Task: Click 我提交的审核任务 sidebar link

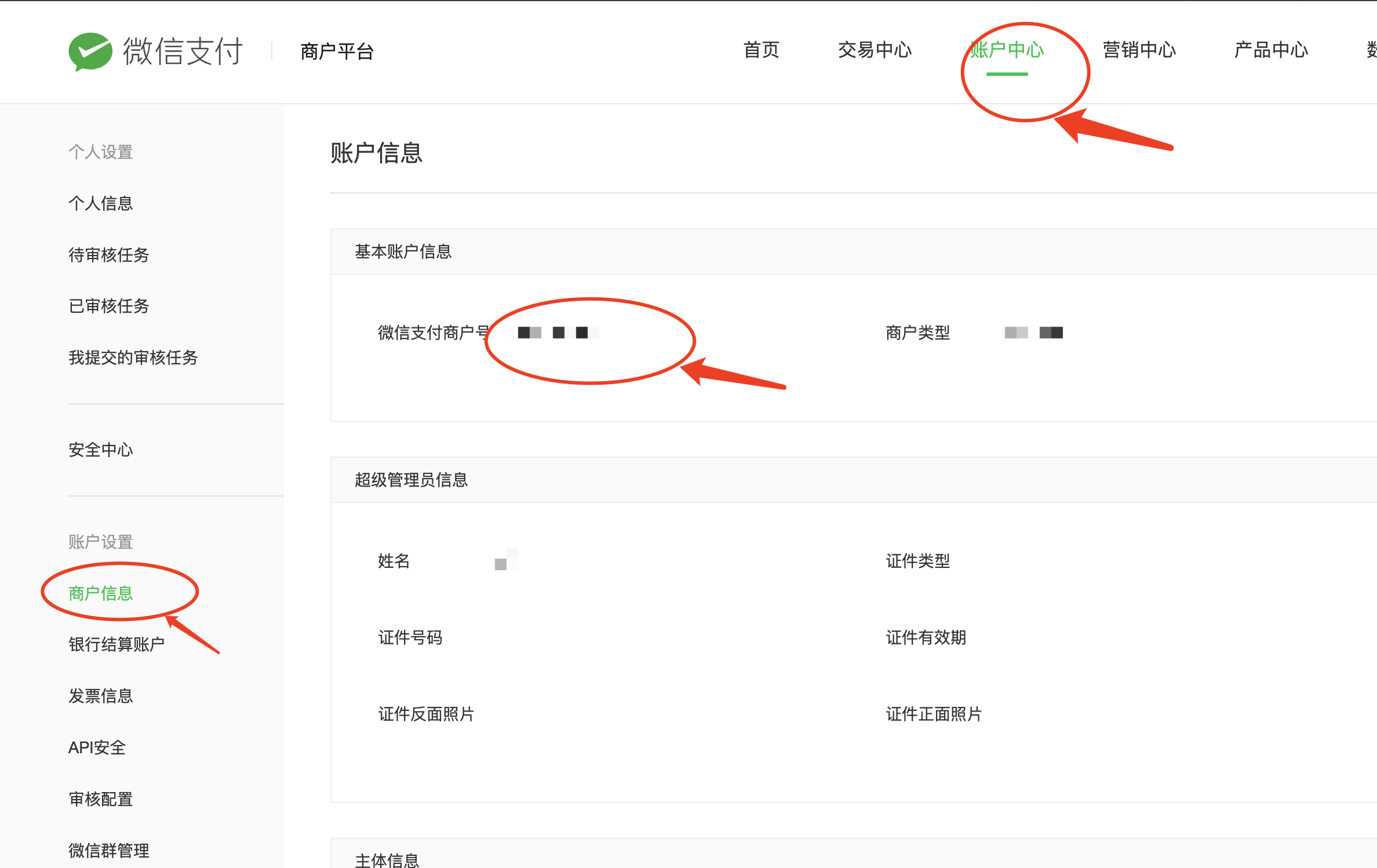Action: (x=133, y=358)
